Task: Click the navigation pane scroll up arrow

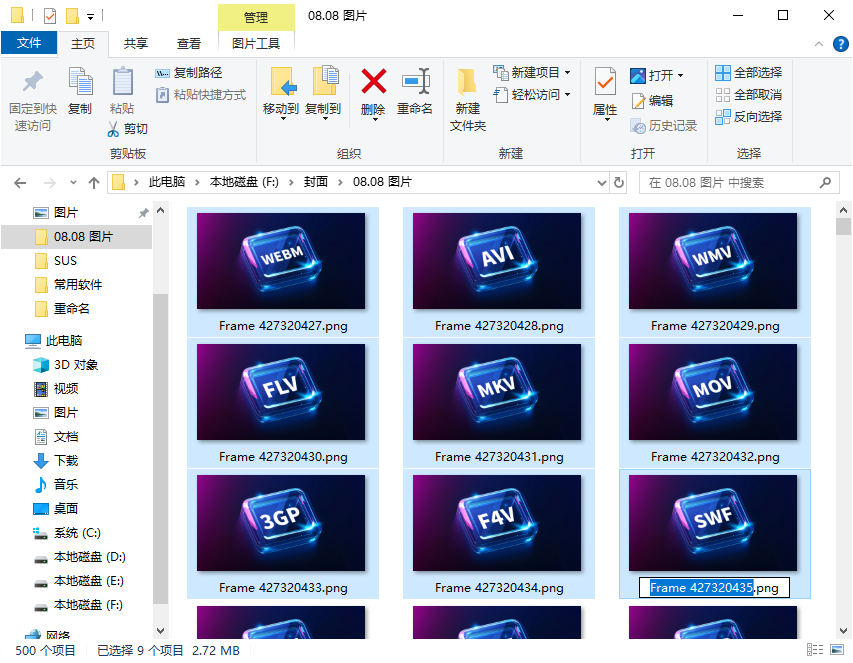Action: (160, 210)
